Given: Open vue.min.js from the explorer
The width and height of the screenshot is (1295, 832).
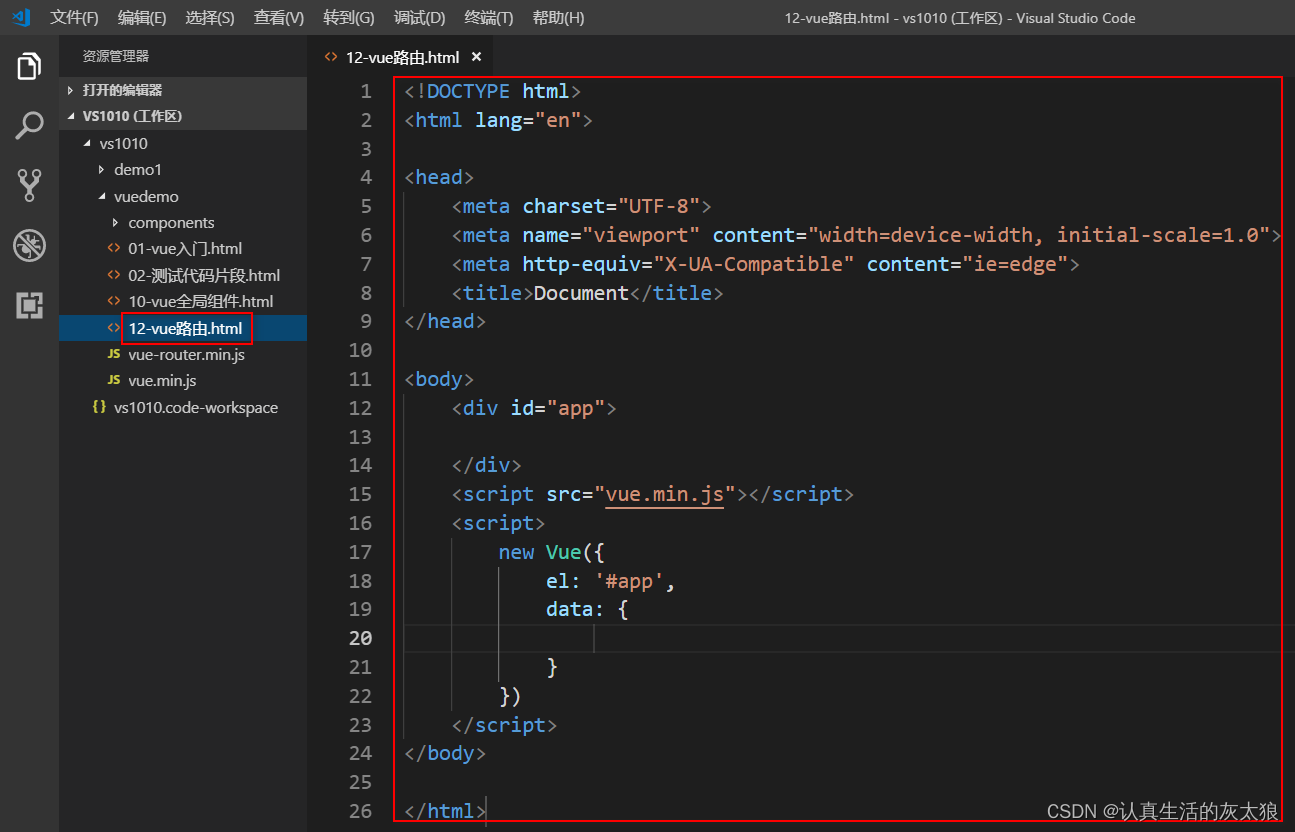Looking at the screenshot, I should [x=162, y=380].
